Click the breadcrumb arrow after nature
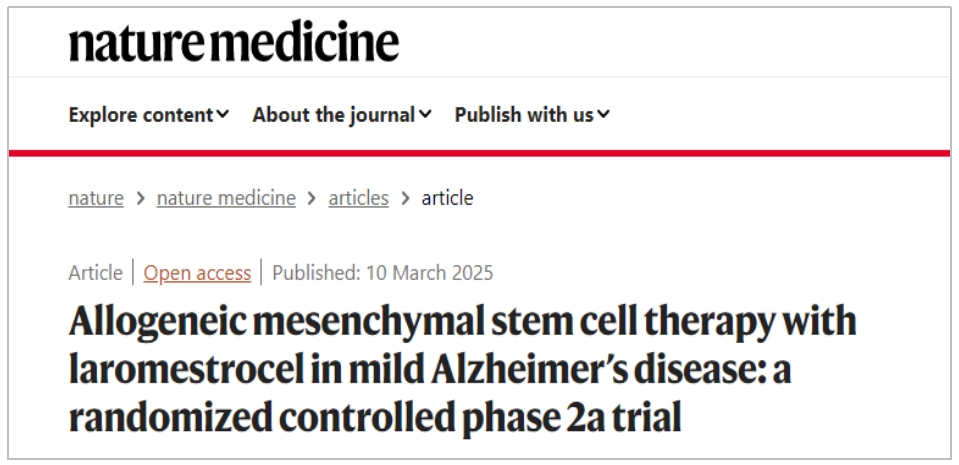 (140, 198)
